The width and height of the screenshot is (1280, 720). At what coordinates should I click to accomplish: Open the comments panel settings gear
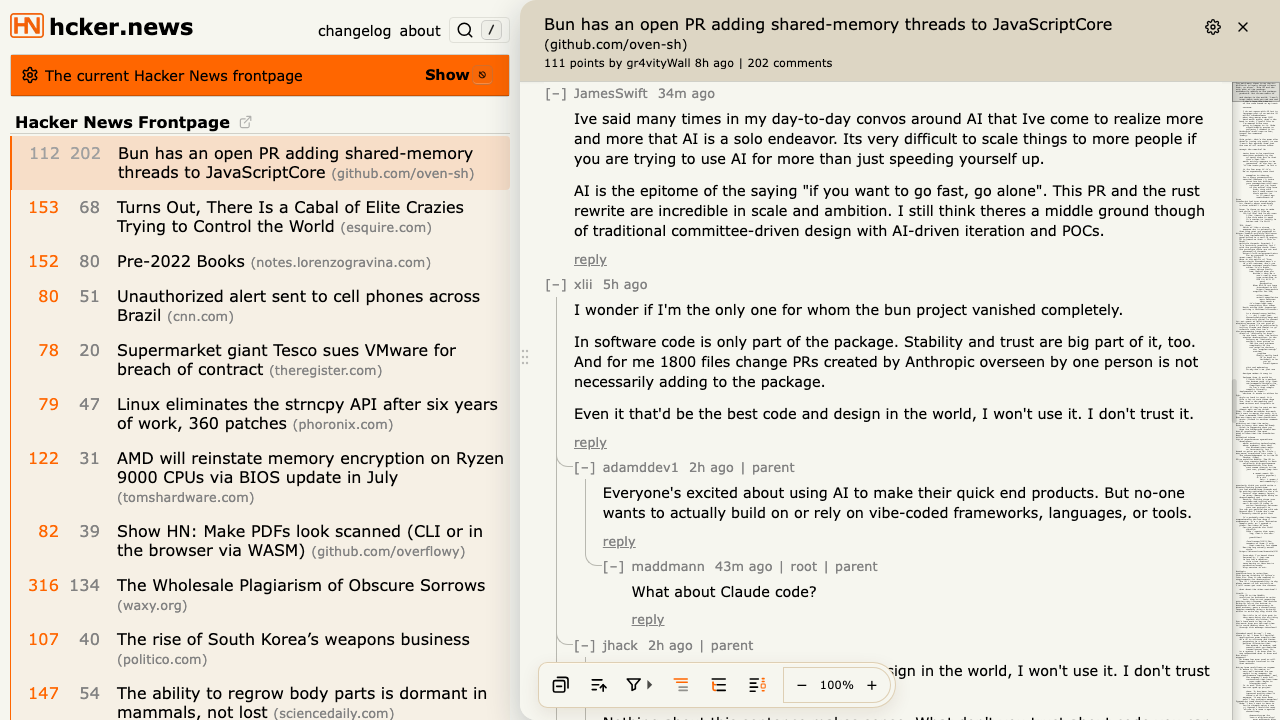point(1213,27)
